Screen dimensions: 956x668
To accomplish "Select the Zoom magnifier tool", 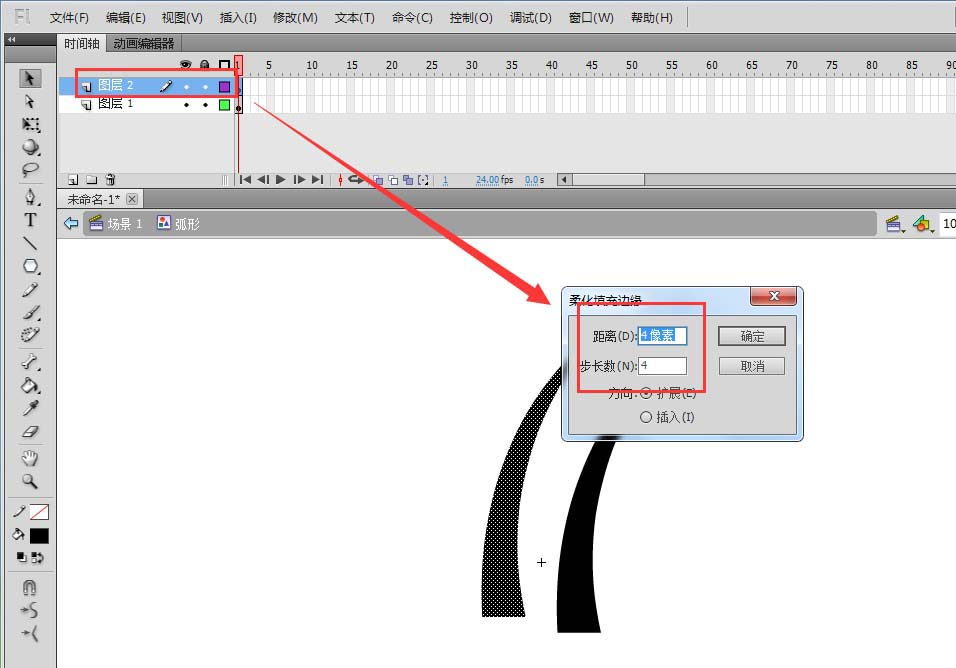I will pos(29,481).
